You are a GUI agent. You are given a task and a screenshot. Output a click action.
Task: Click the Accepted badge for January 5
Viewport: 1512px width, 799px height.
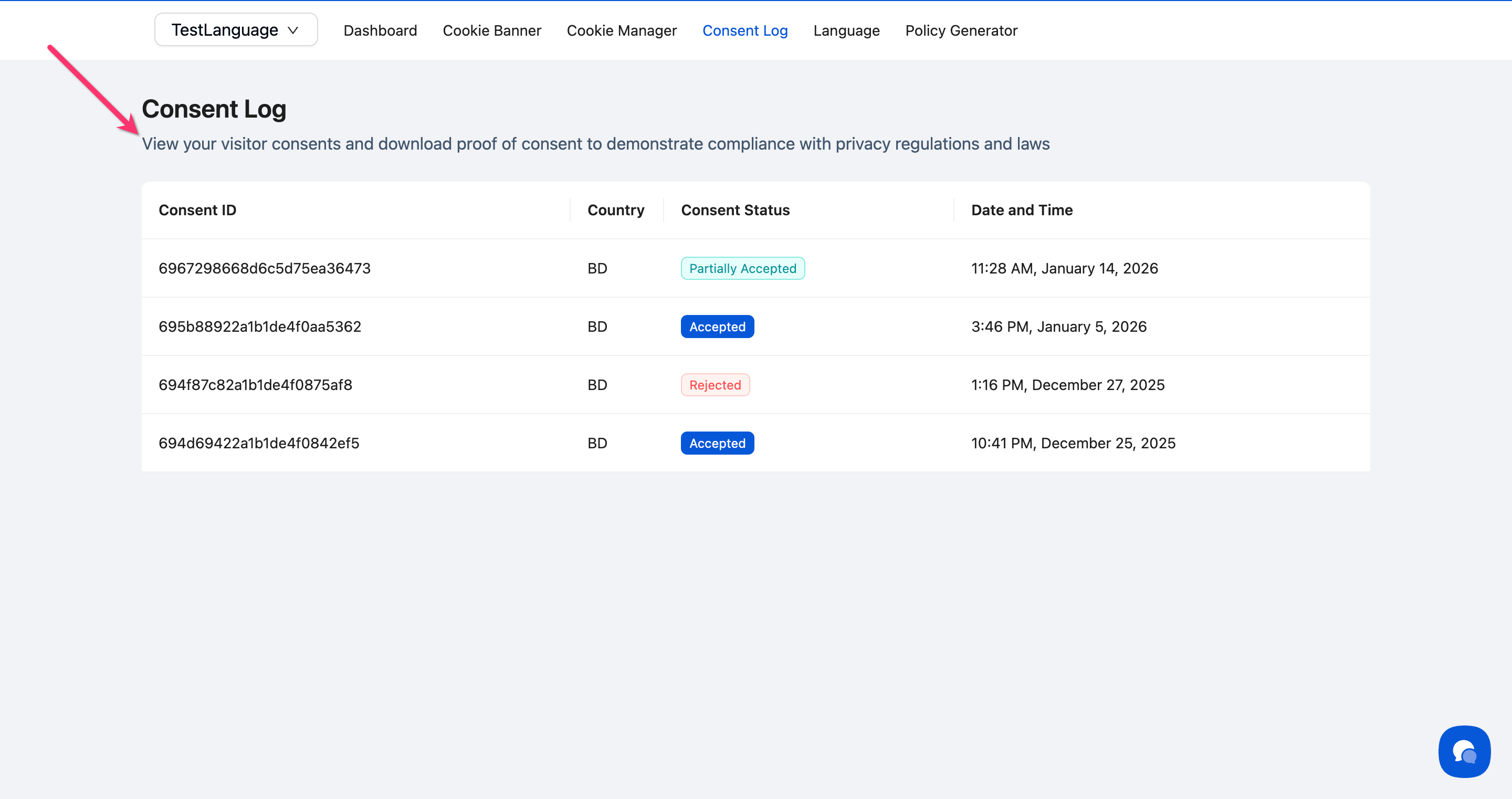(x=717, y=327)
